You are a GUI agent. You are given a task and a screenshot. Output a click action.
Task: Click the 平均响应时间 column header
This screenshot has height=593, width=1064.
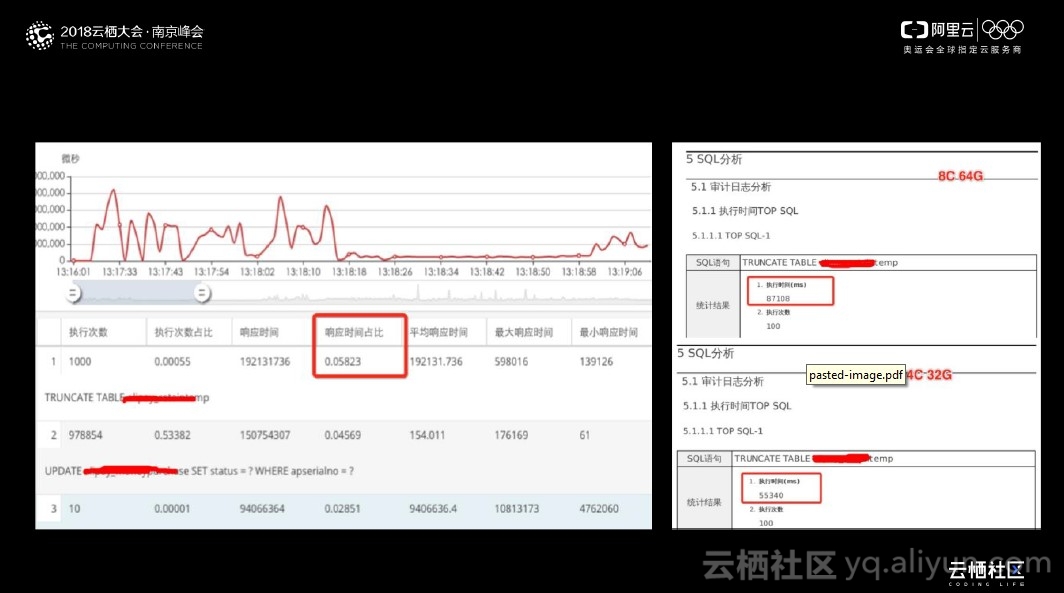point(438,332)
